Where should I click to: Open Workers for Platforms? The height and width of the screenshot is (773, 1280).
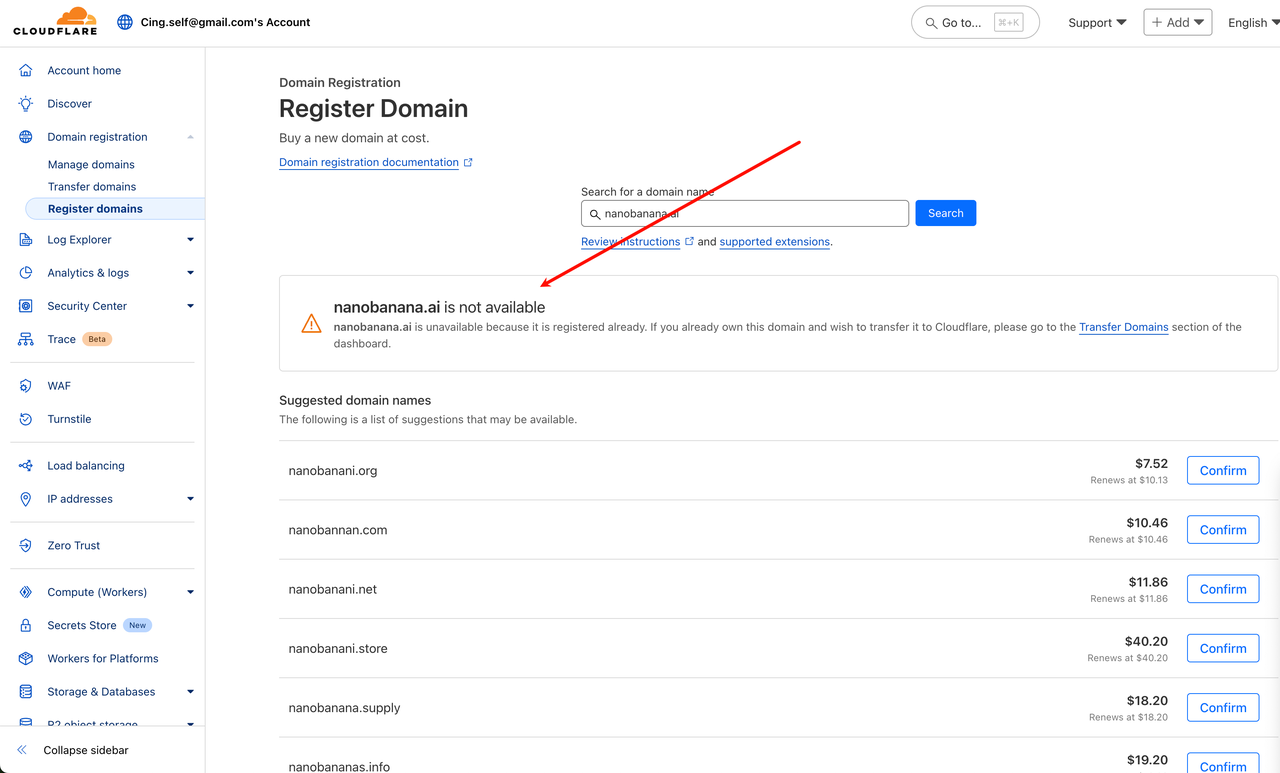click(102, 659)
